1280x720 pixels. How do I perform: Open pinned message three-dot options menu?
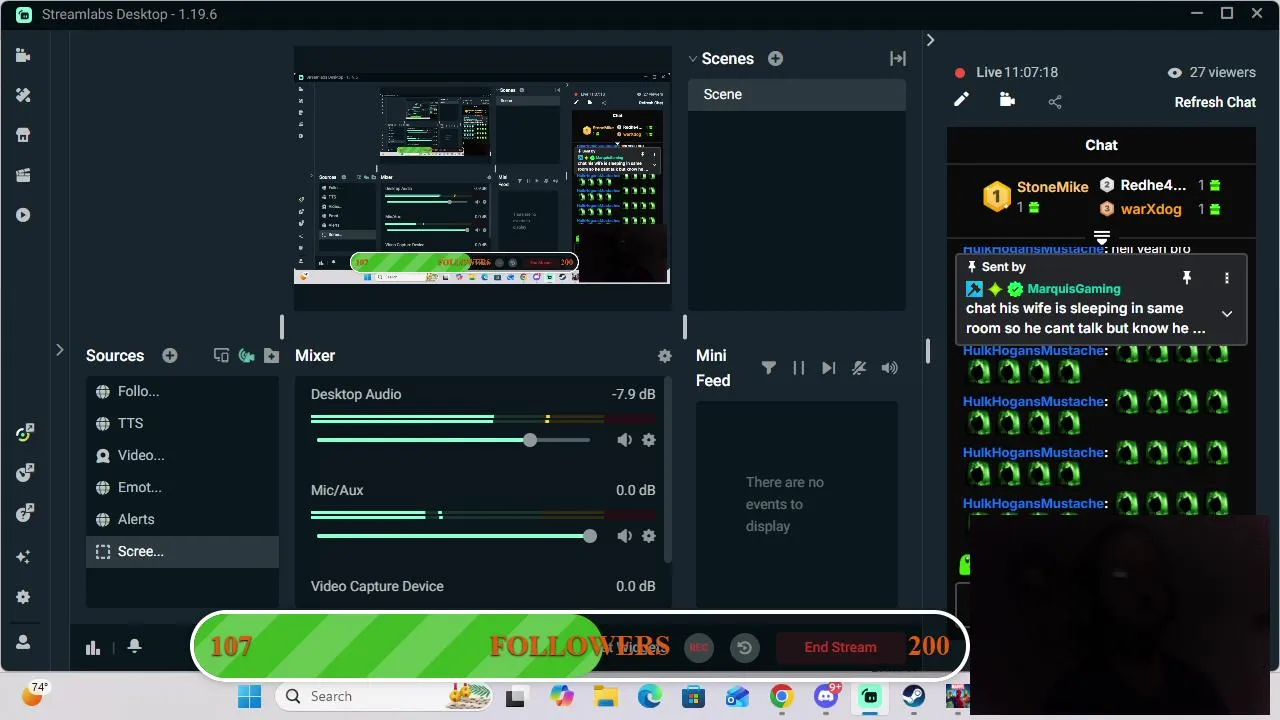tap(1227, 278)
